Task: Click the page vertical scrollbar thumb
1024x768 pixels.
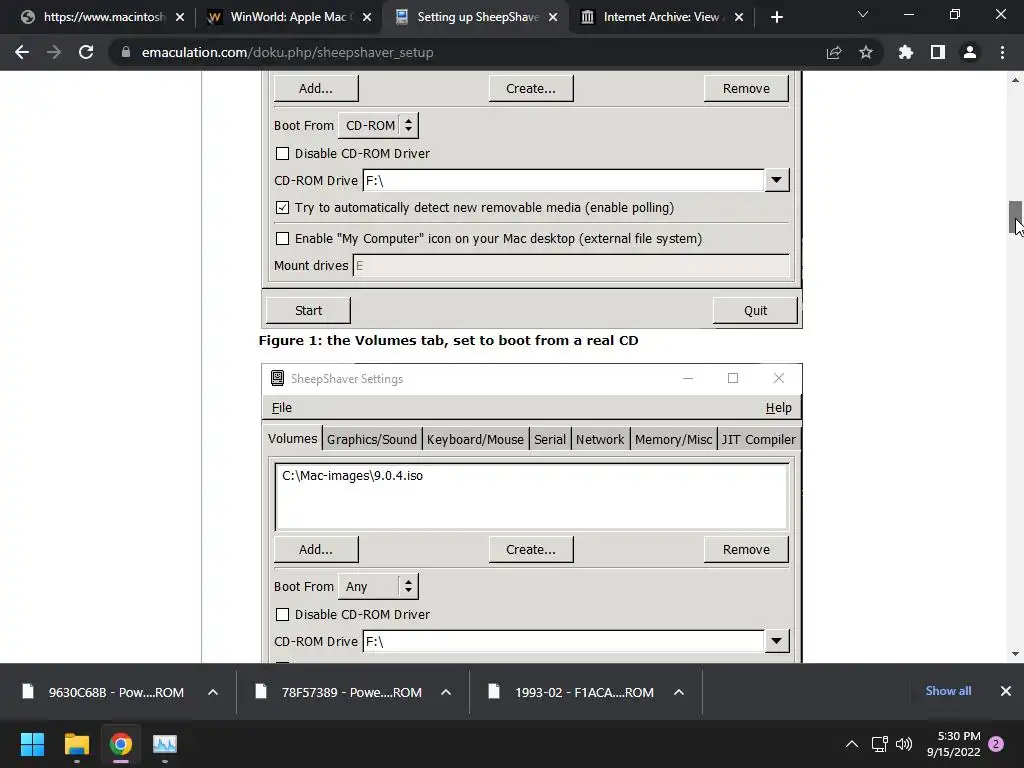Action: pos(1015,217)
